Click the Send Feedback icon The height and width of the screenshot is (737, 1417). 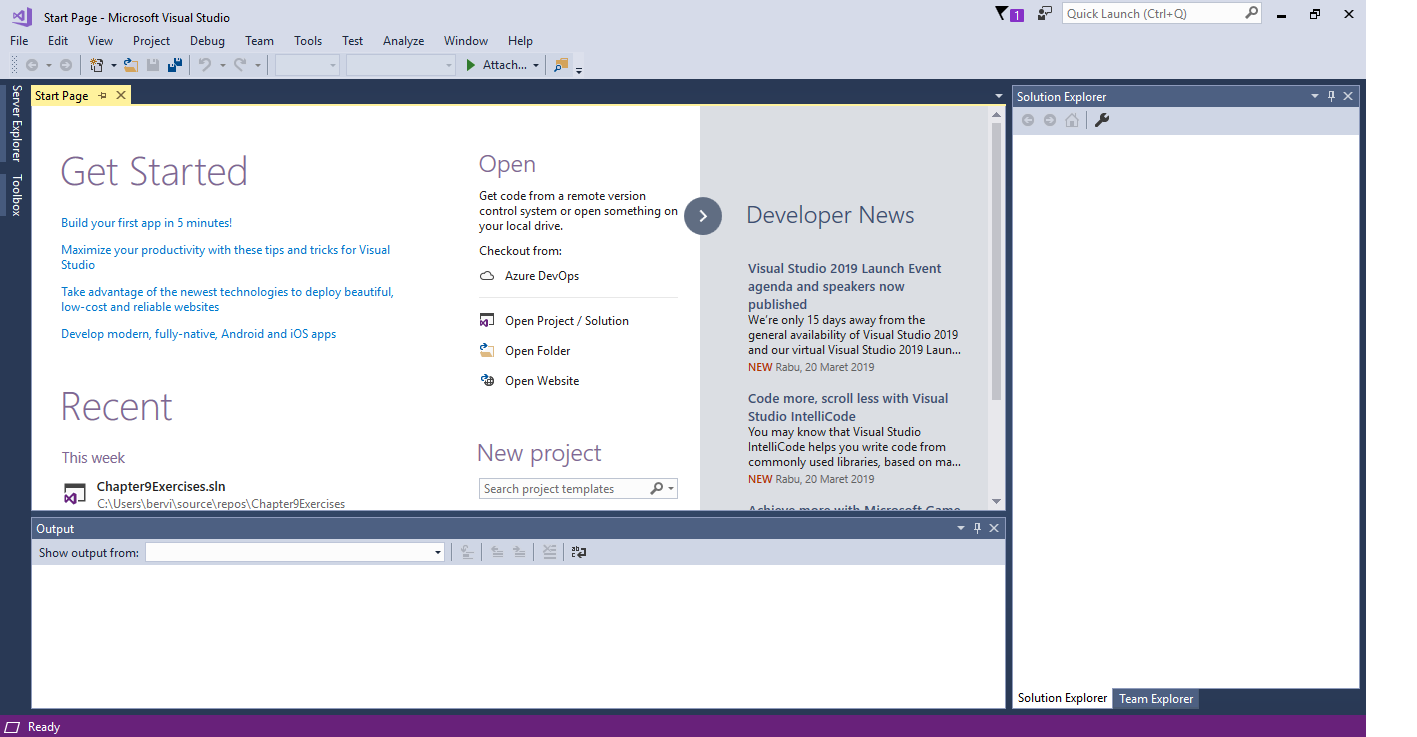click(1044, 14)
